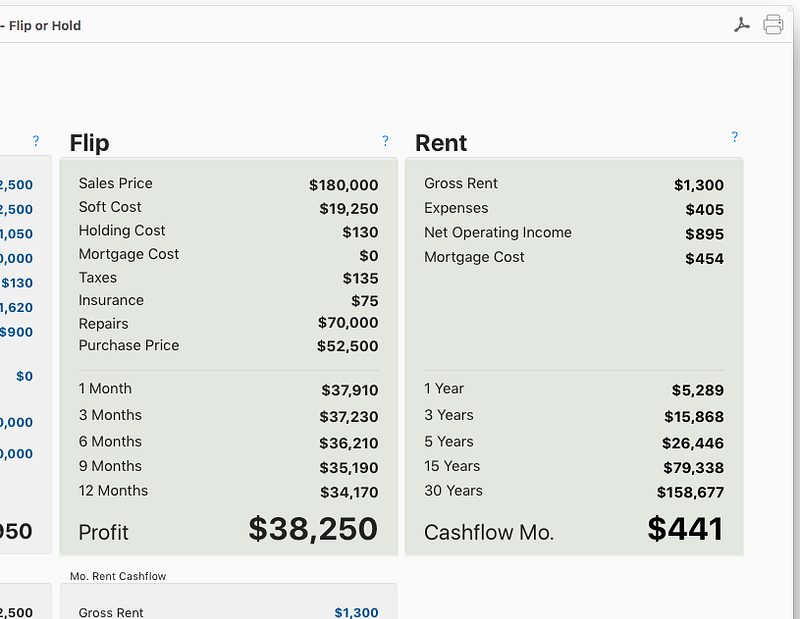Click the Mo. Rent Cashflow label
Viewport: 800px width, 619px height.
point(118,576)
